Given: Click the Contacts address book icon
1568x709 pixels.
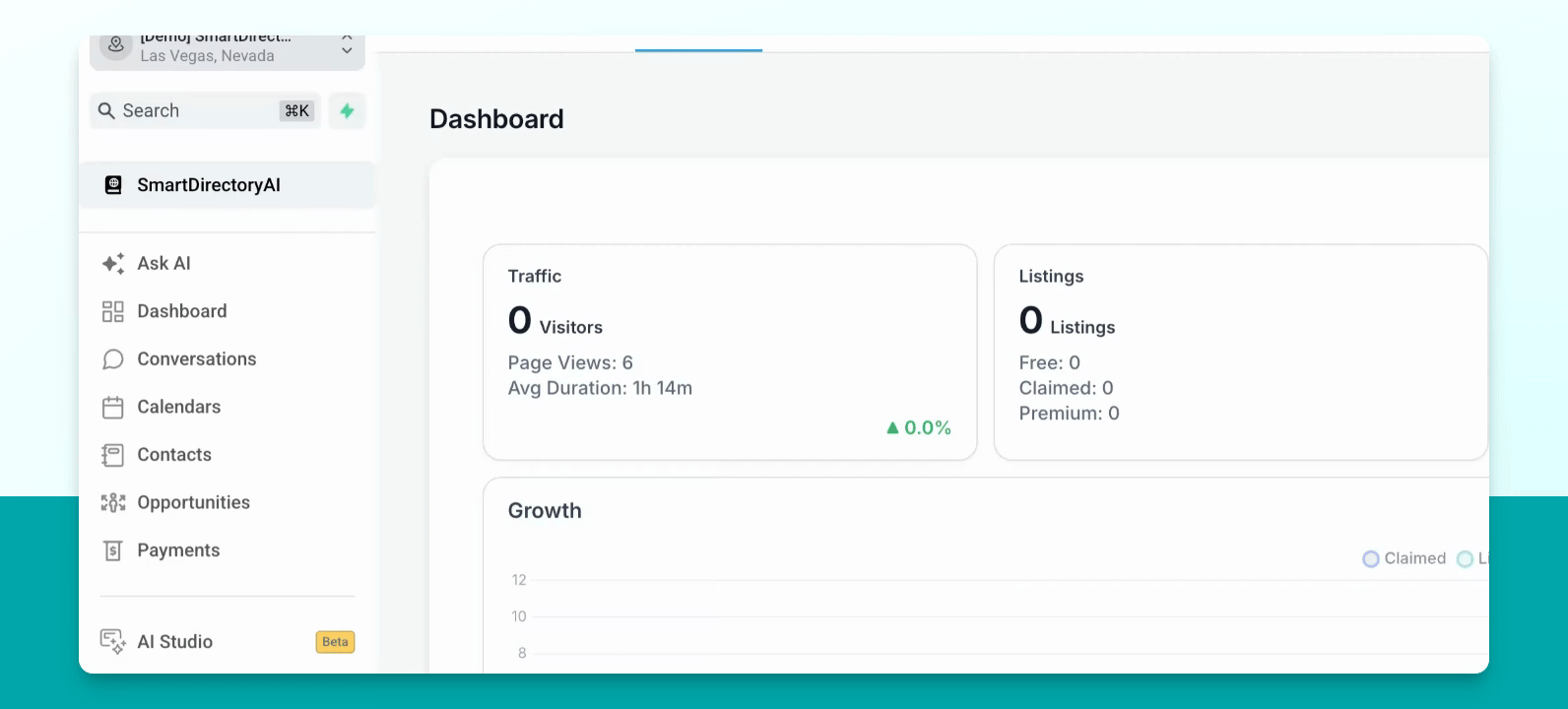Looking at the screenshot, I should point(113,455).
